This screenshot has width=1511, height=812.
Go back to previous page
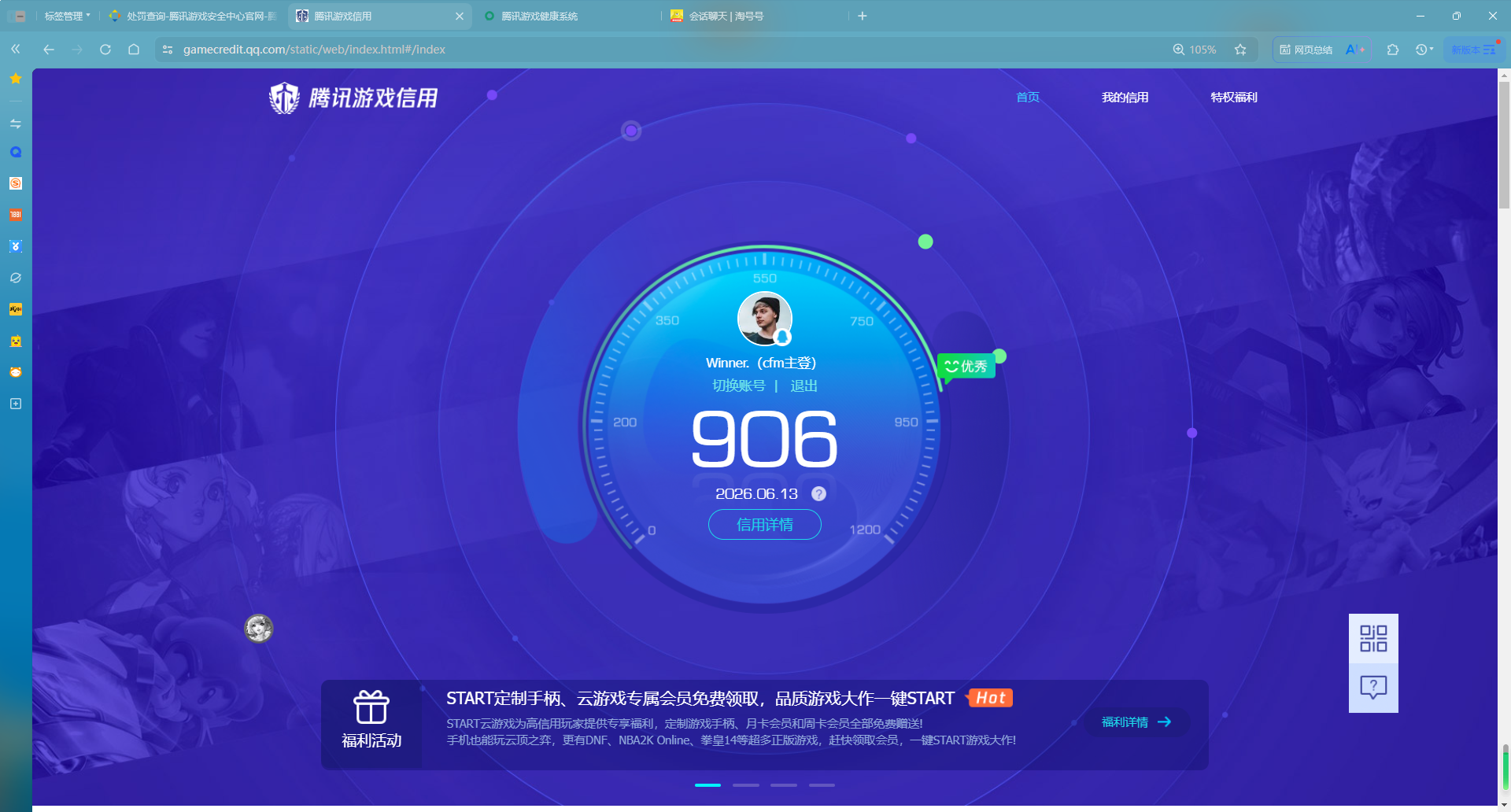tap(49, 49)
